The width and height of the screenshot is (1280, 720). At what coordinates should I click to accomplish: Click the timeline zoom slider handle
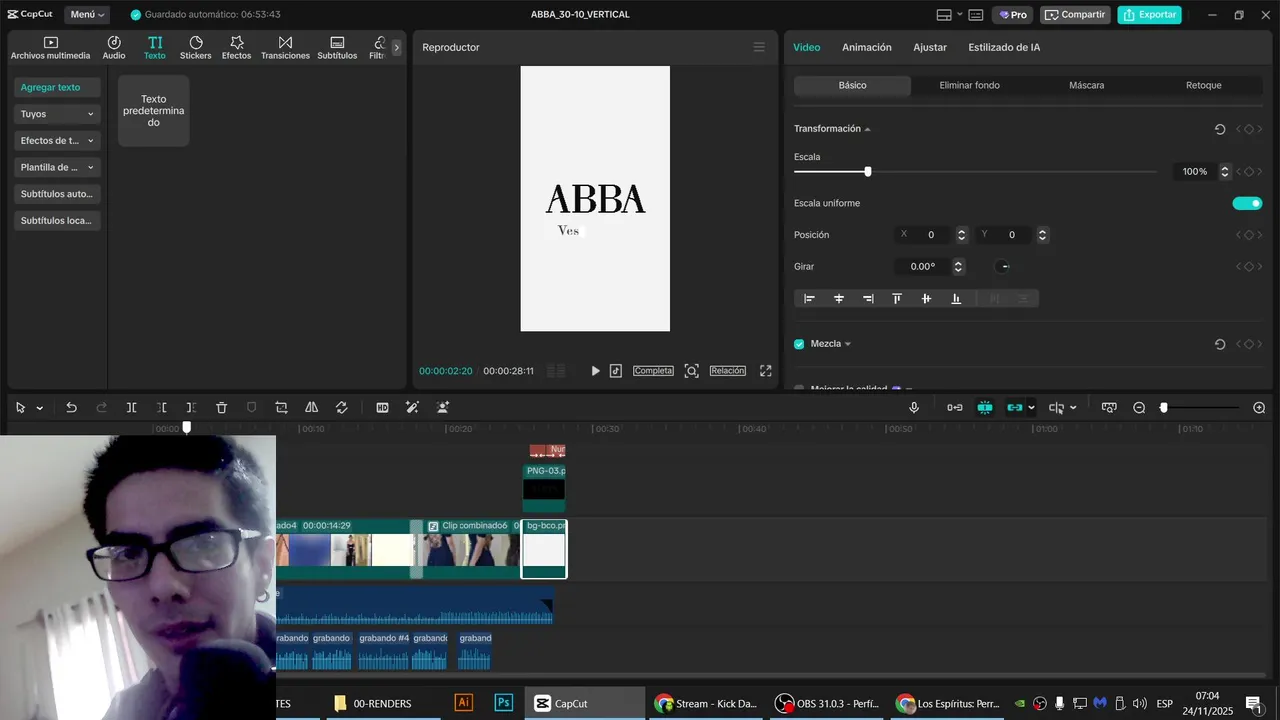1163,408
